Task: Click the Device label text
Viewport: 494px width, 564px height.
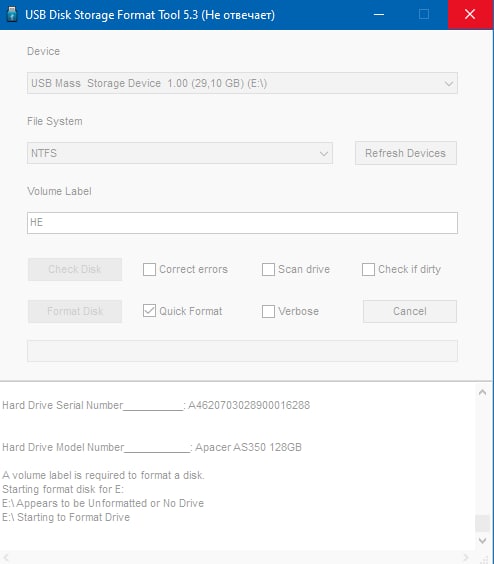Action: 44,51
